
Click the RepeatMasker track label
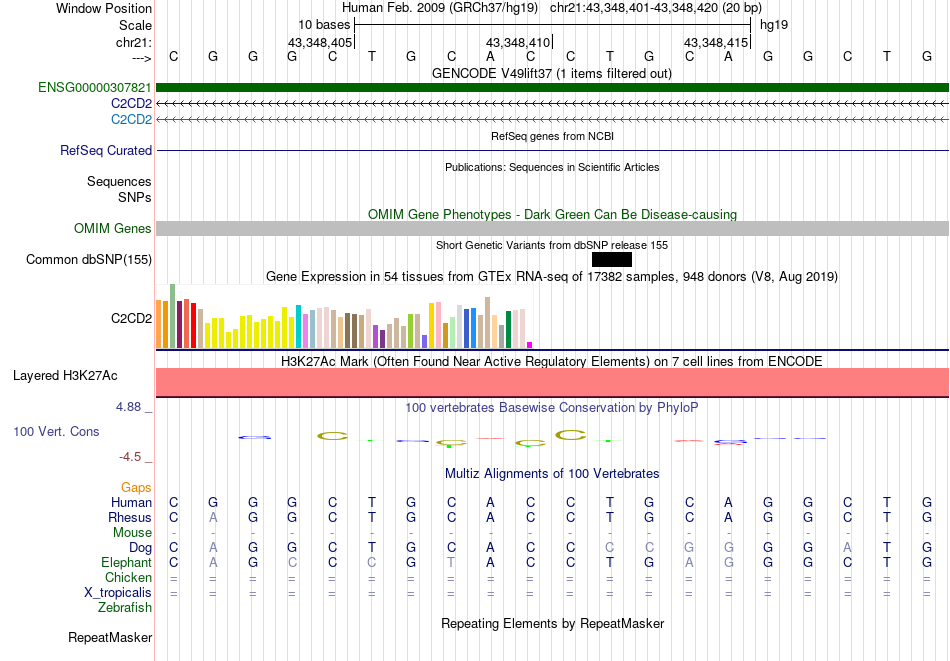110,637
